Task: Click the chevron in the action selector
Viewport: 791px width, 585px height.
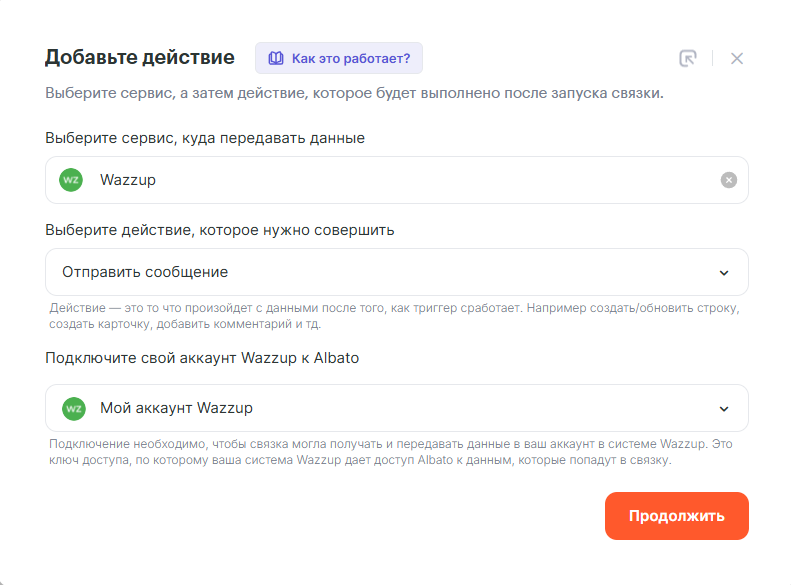Action: point(724,273)
